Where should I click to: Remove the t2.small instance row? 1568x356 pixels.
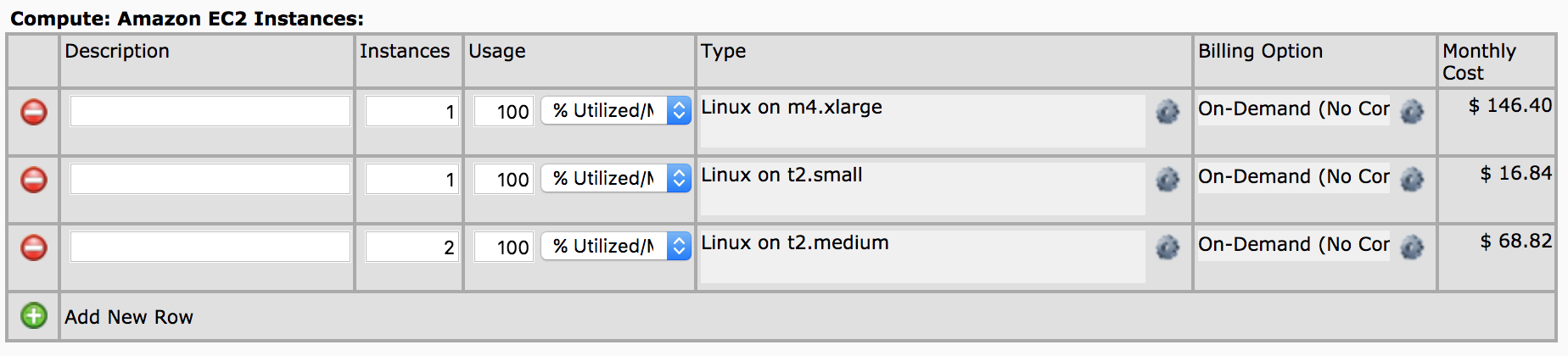[x=34, y=180]
